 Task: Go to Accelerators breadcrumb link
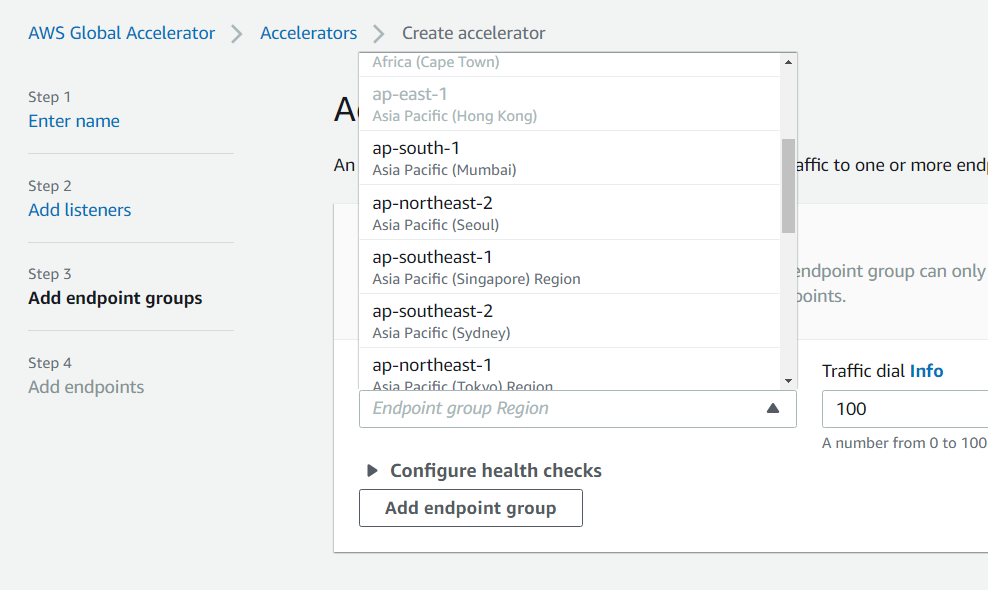point(308,33)
